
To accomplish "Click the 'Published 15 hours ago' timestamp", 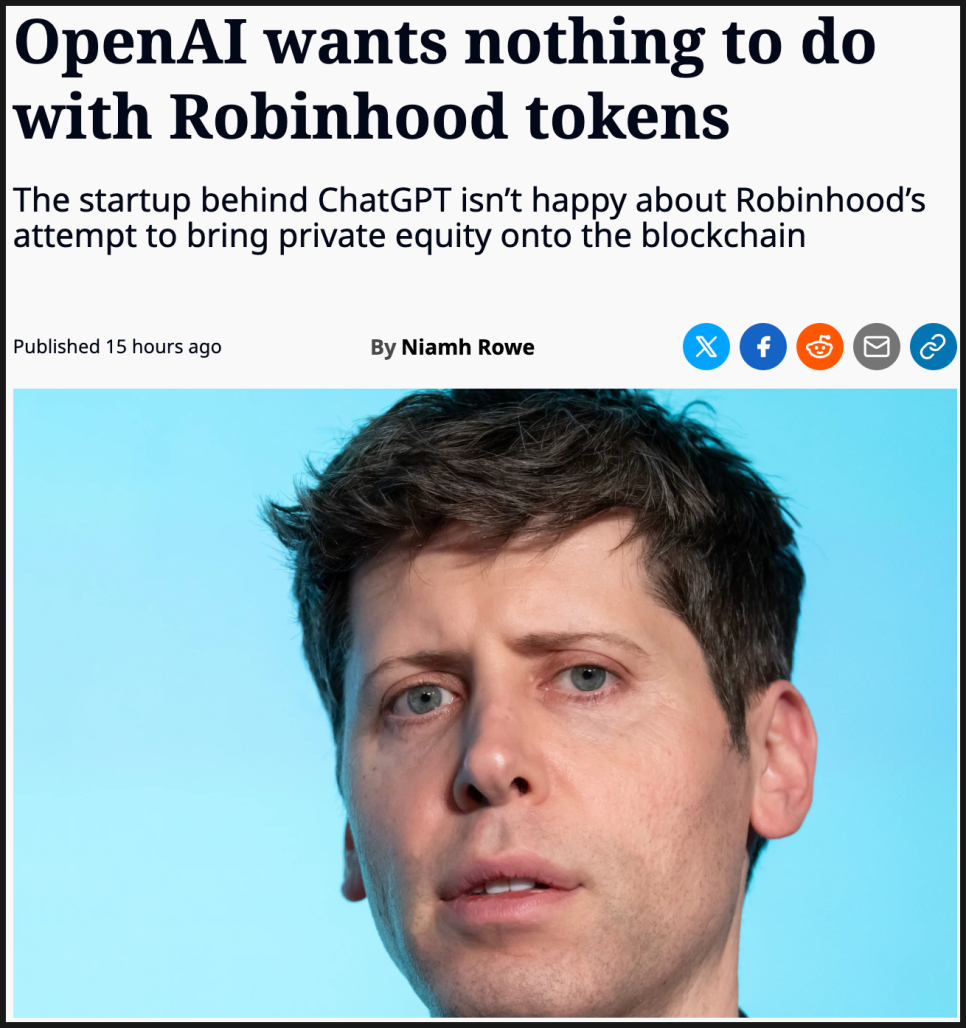I will (x=117, y=346).
